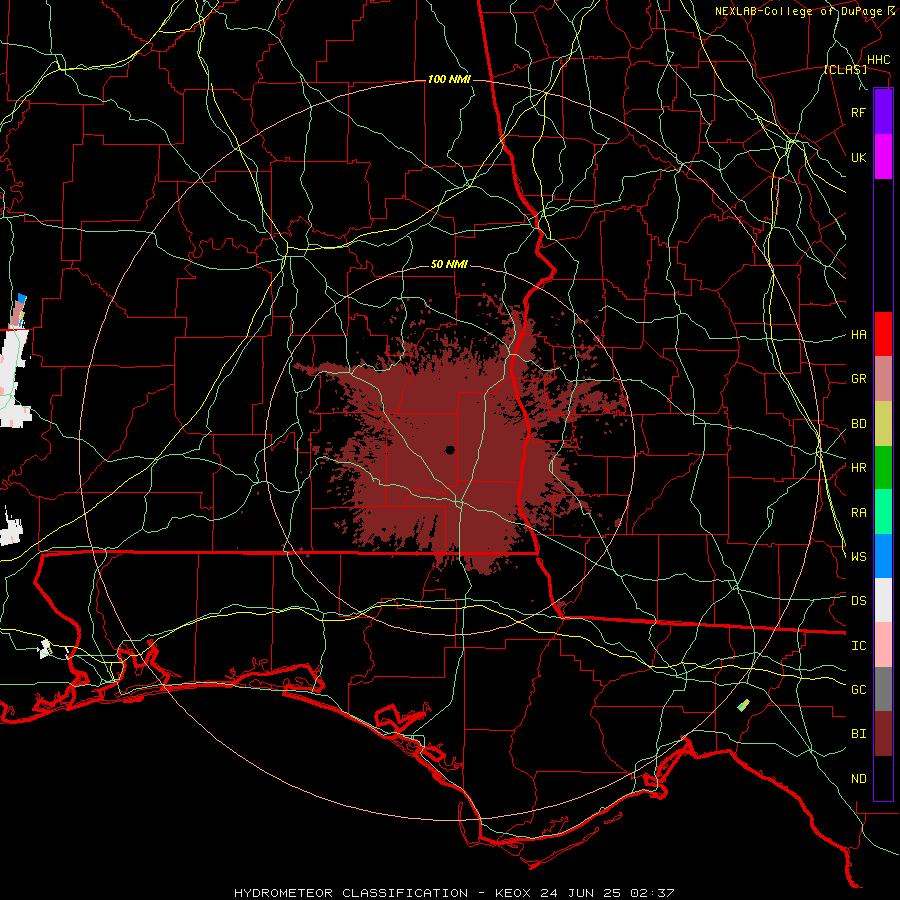
Task: Select the light green RA swatch
Action: click(x=883, y=512)
